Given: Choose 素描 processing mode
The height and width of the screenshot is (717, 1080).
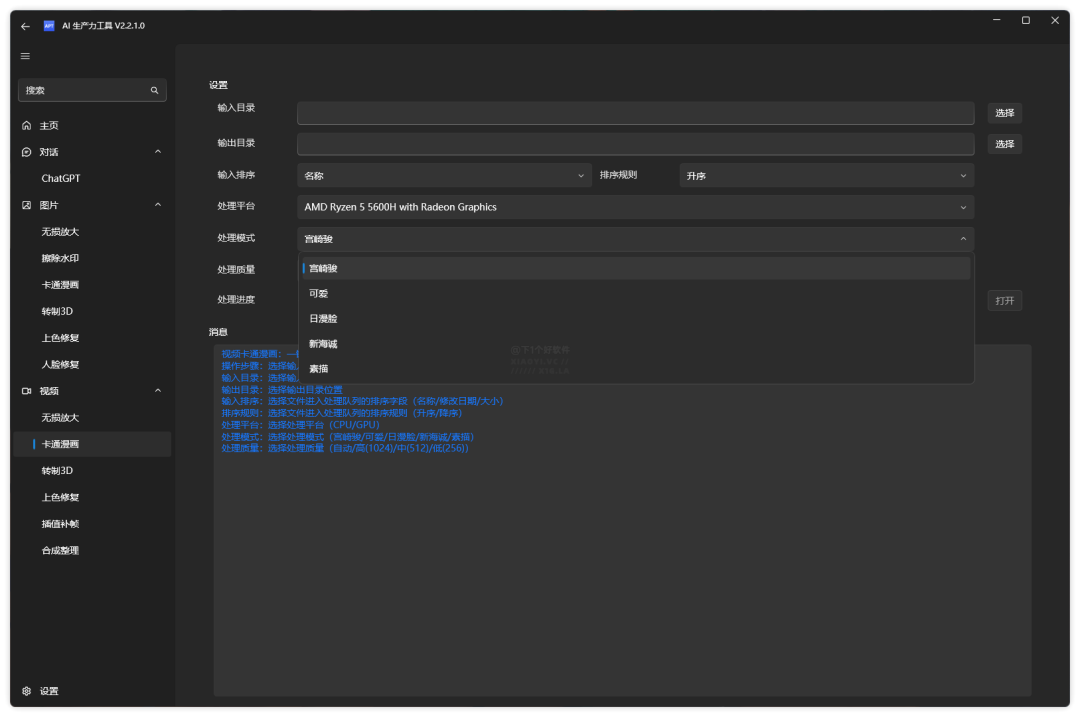Looking at the screenshot, I should click(636, 369).
